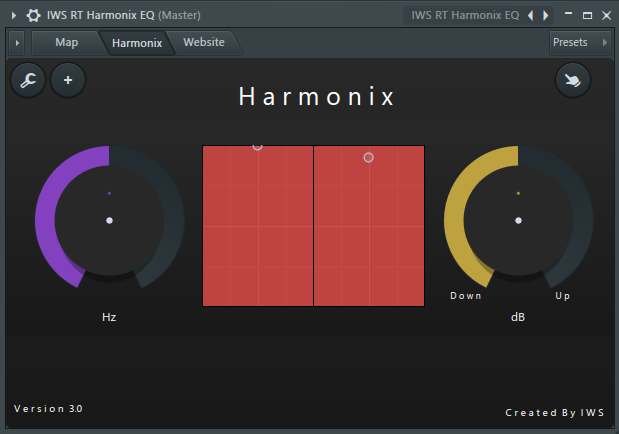Click the yellow dB knob

[x=518, y=220]
